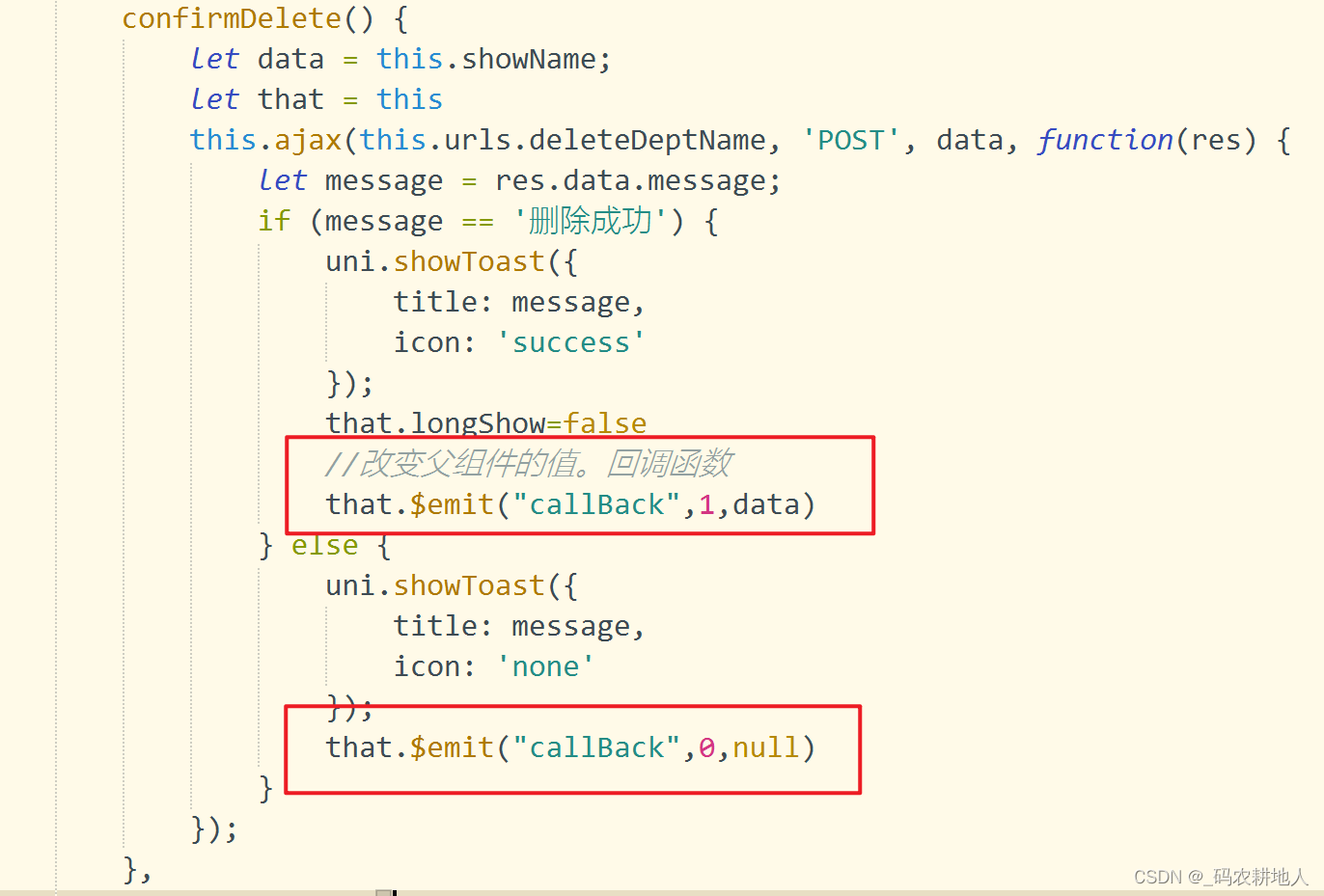The height and width of the screenshot is (896, 1324).
Task: Click the $emit call passing 1,data
Action: click(570, 504)
